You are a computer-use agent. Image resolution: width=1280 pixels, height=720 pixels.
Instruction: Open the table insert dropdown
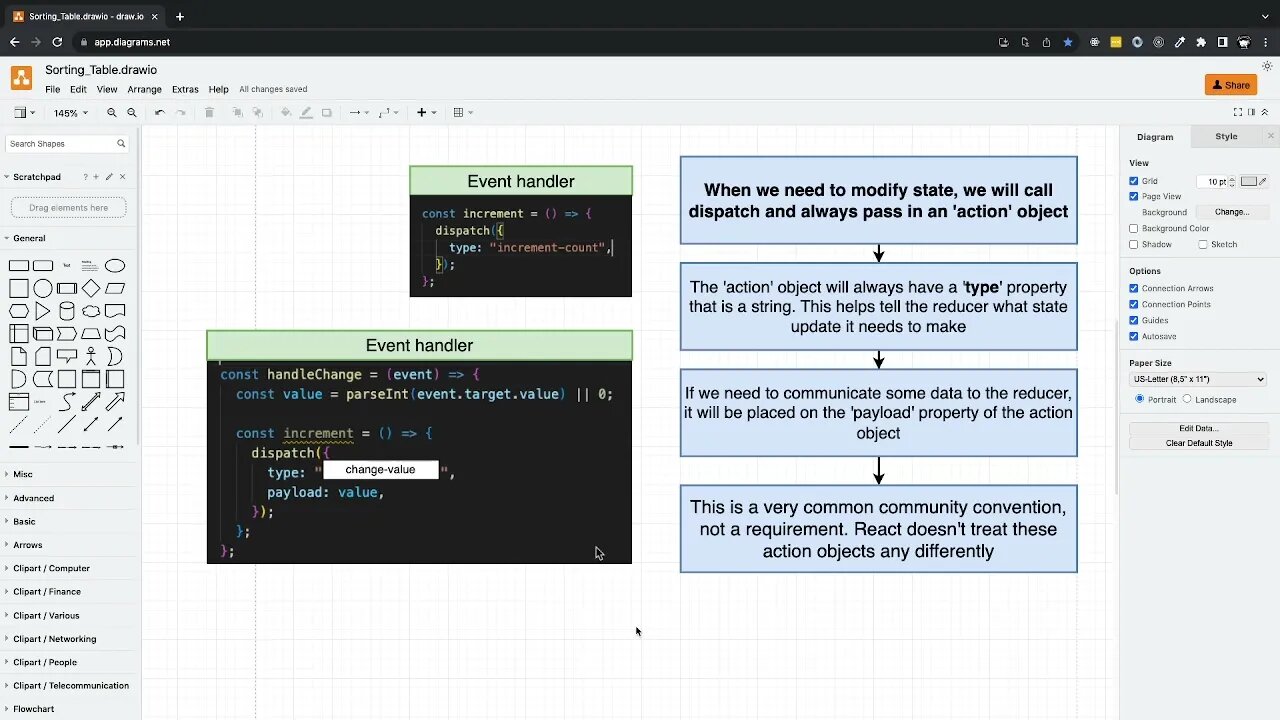tap(462, 113)
